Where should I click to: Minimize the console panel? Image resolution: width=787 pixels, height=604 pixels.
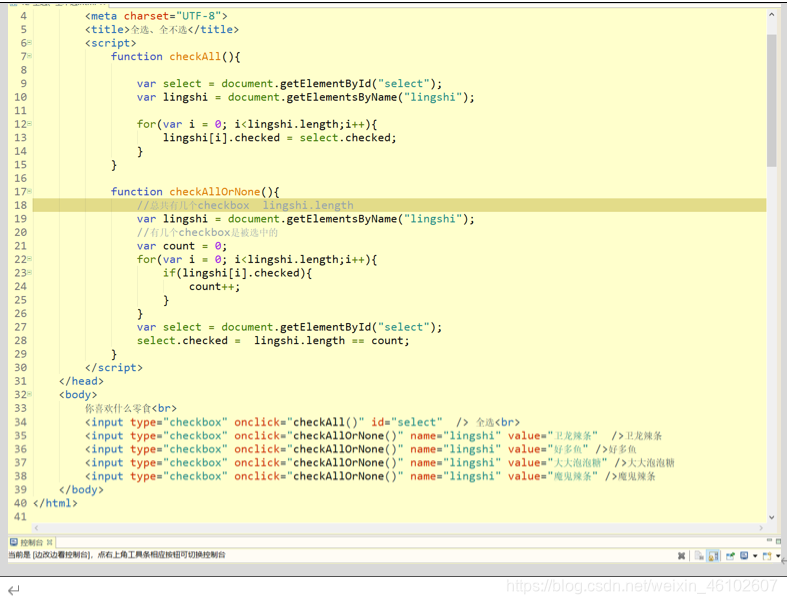[x=769, y=540]
